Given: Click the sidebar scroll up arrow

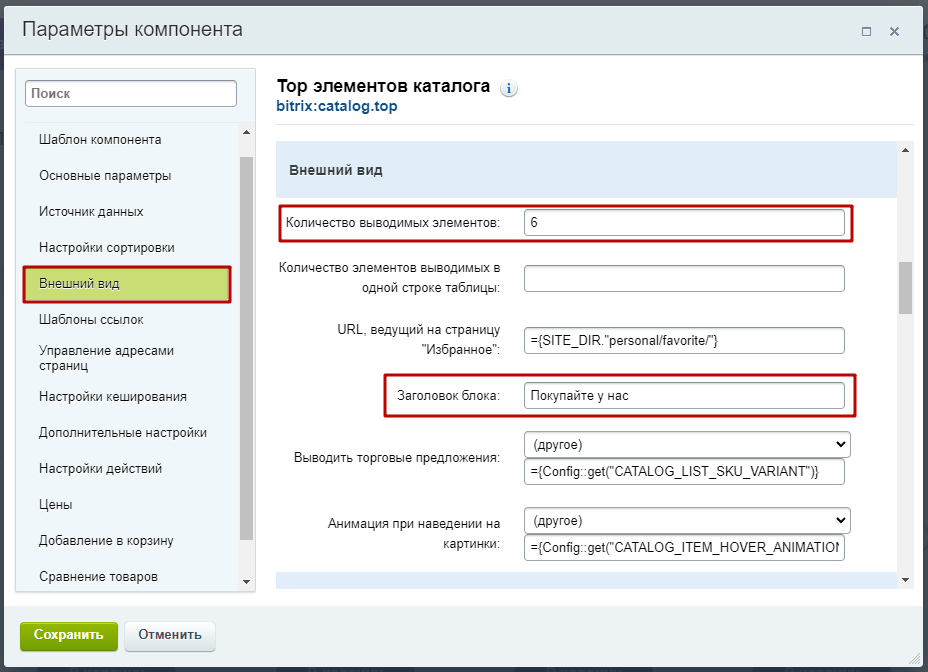Looking at the screenshot, I should click(x=246, y=132).
